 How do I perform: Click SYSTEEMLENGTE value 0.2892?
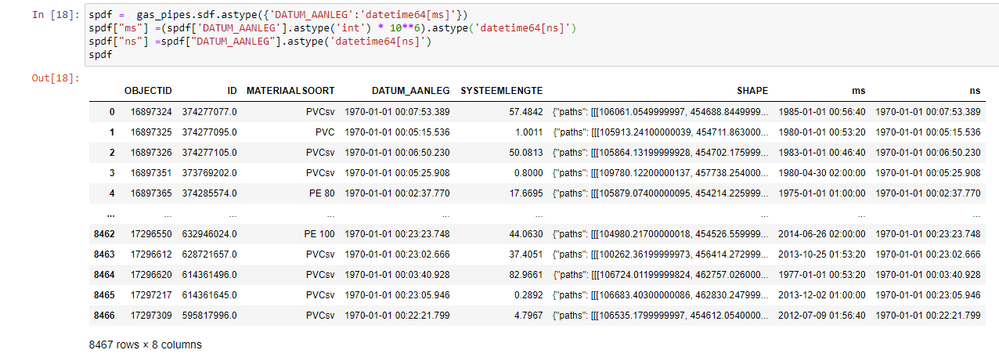click(529, 295)
